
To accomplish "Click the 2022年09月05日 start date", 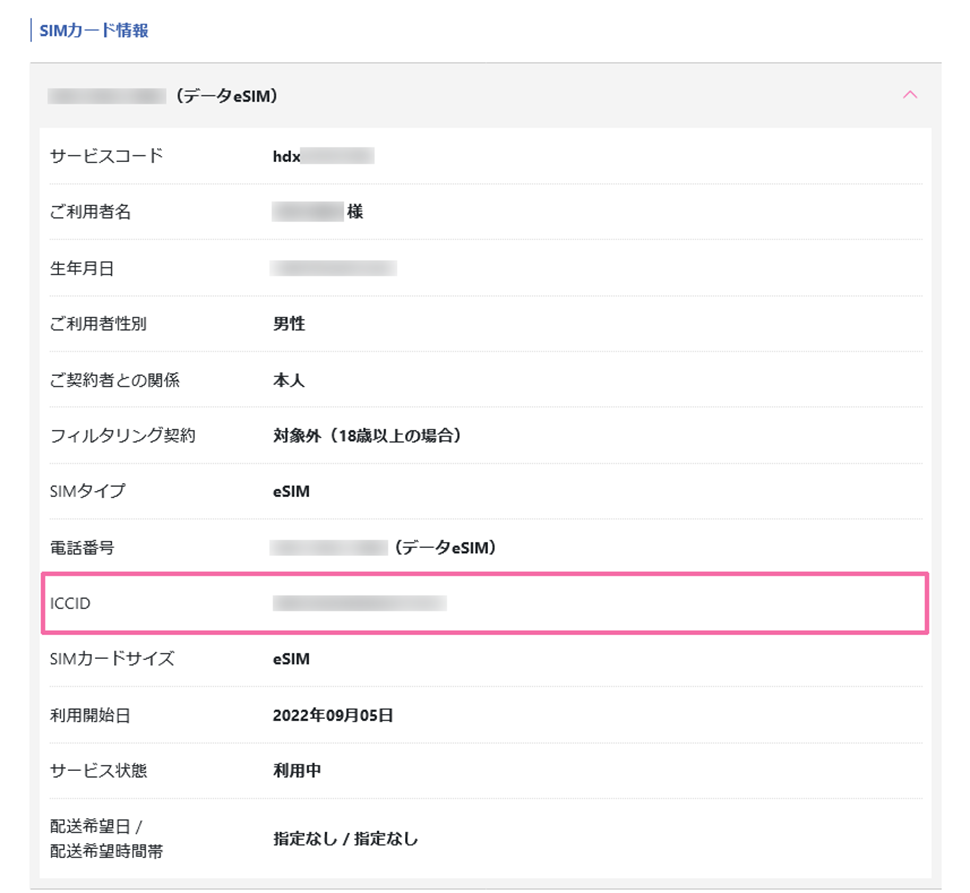I will 332,715.
